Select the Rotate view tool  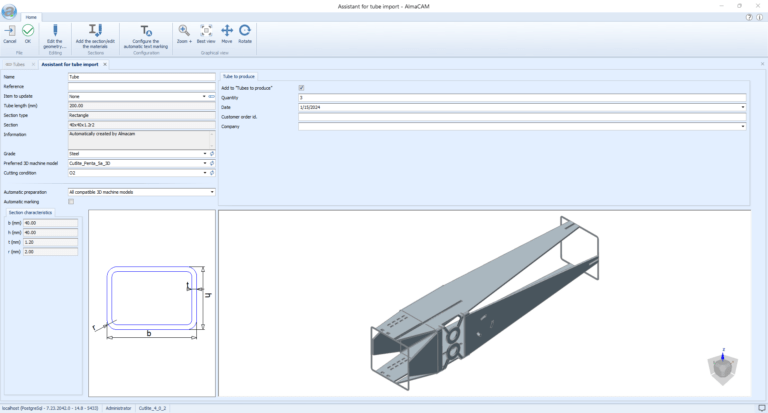tap(245, 32)
